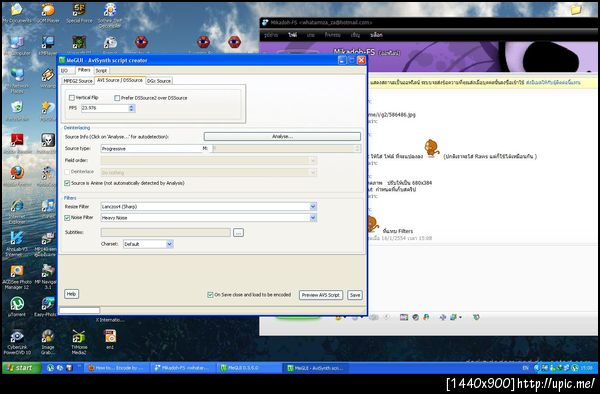Expand the Resize Filter dropdown

[x=313, y=207]
